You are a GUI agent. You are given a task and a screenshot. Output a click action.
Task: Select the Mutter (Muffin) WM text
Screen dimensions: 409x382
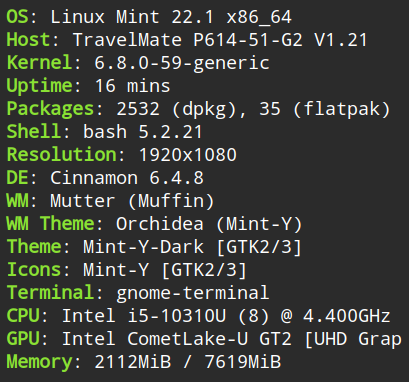pos(132,201)
